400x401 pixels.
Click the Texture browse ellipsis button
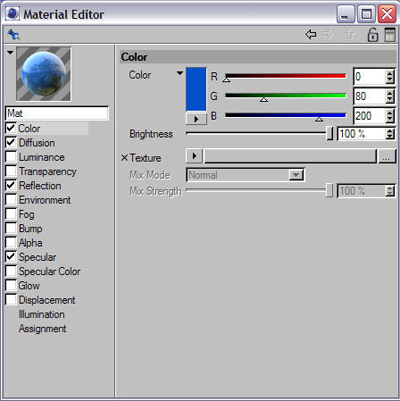coord(387,156)
